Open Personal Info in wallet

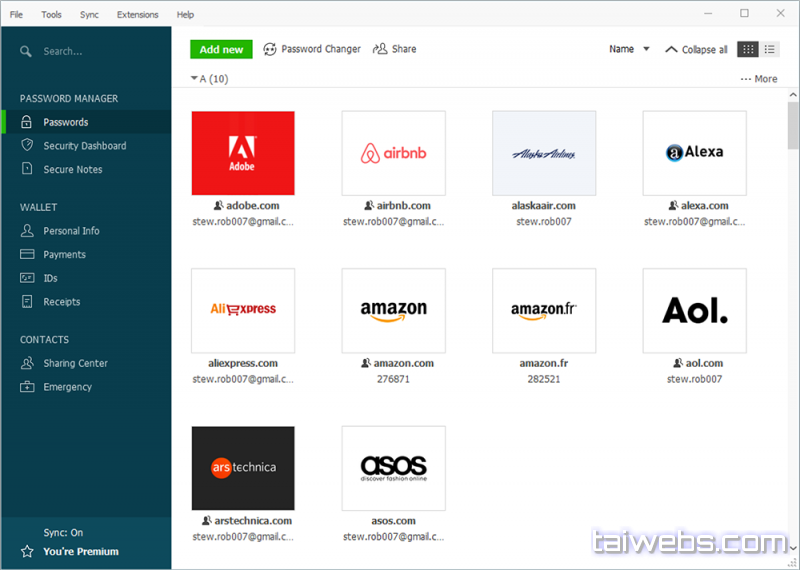click(x=71, y=231)
